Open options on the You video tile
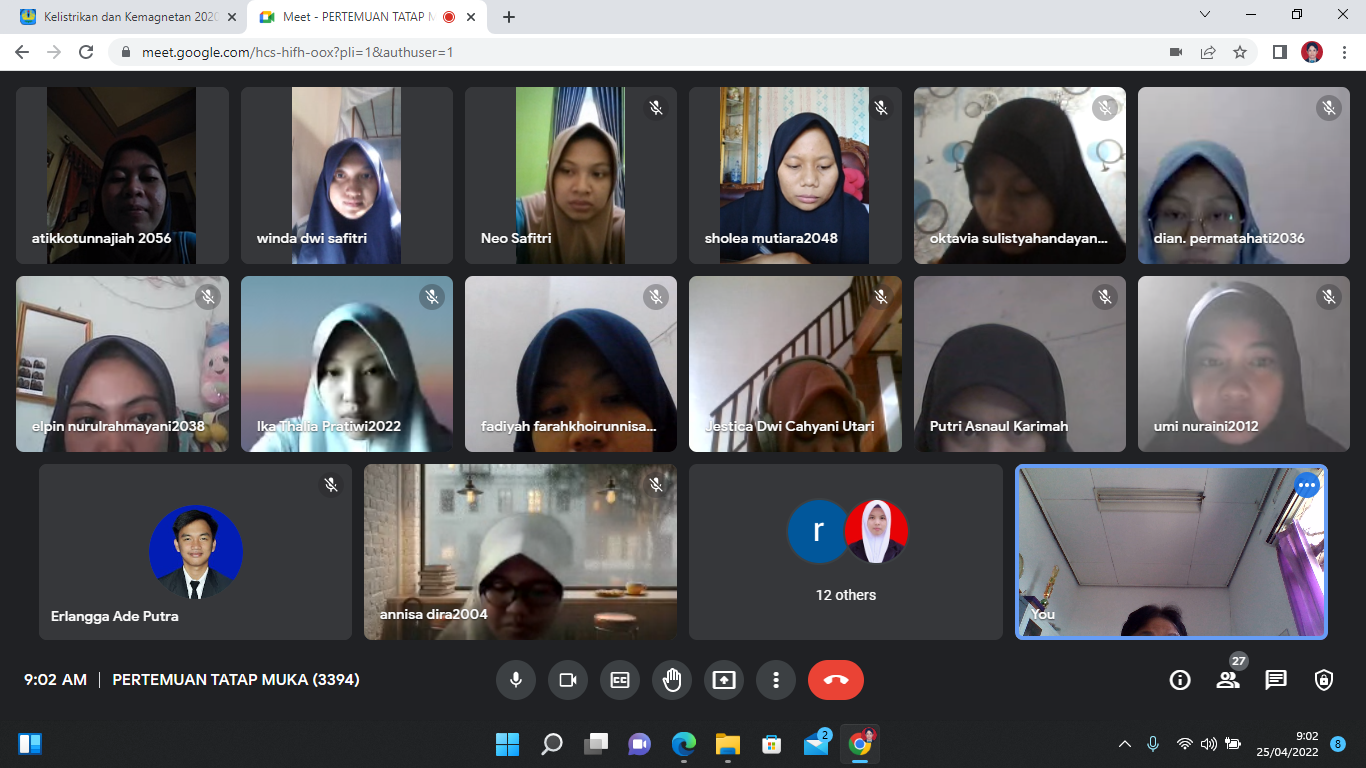This screenshot has width=1366, height=768. 1307,486
